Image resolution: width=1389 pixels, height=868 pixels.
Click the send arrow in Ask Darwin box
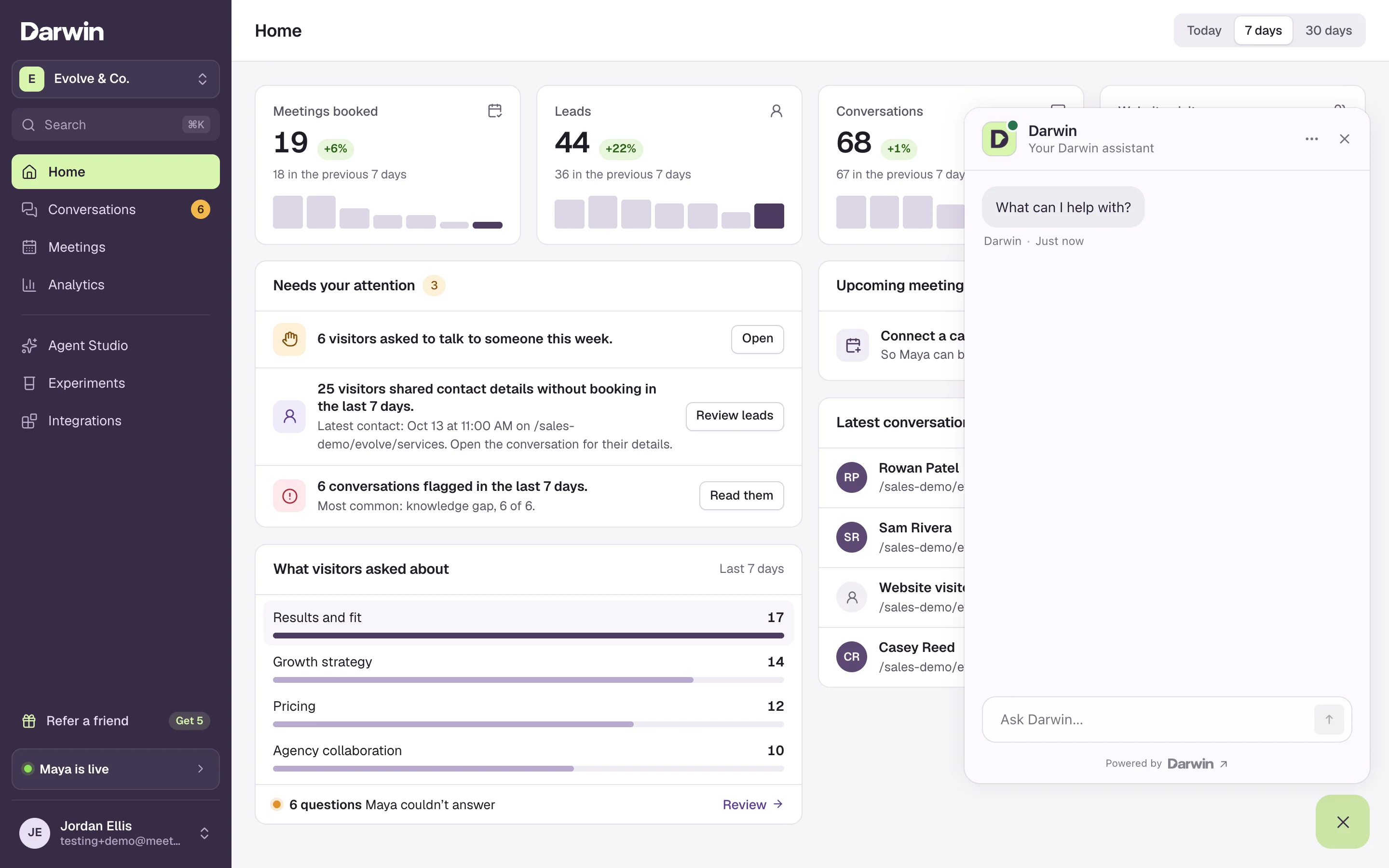tap(1329, 719)
